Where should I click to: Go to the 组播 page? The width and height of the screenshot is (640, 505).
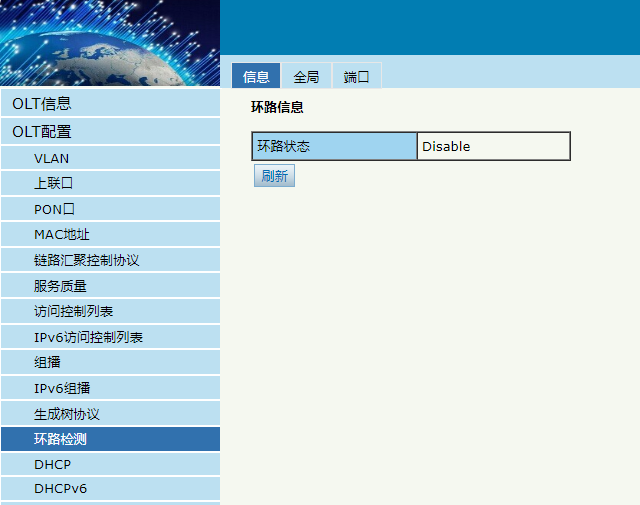tap(111, 362)
